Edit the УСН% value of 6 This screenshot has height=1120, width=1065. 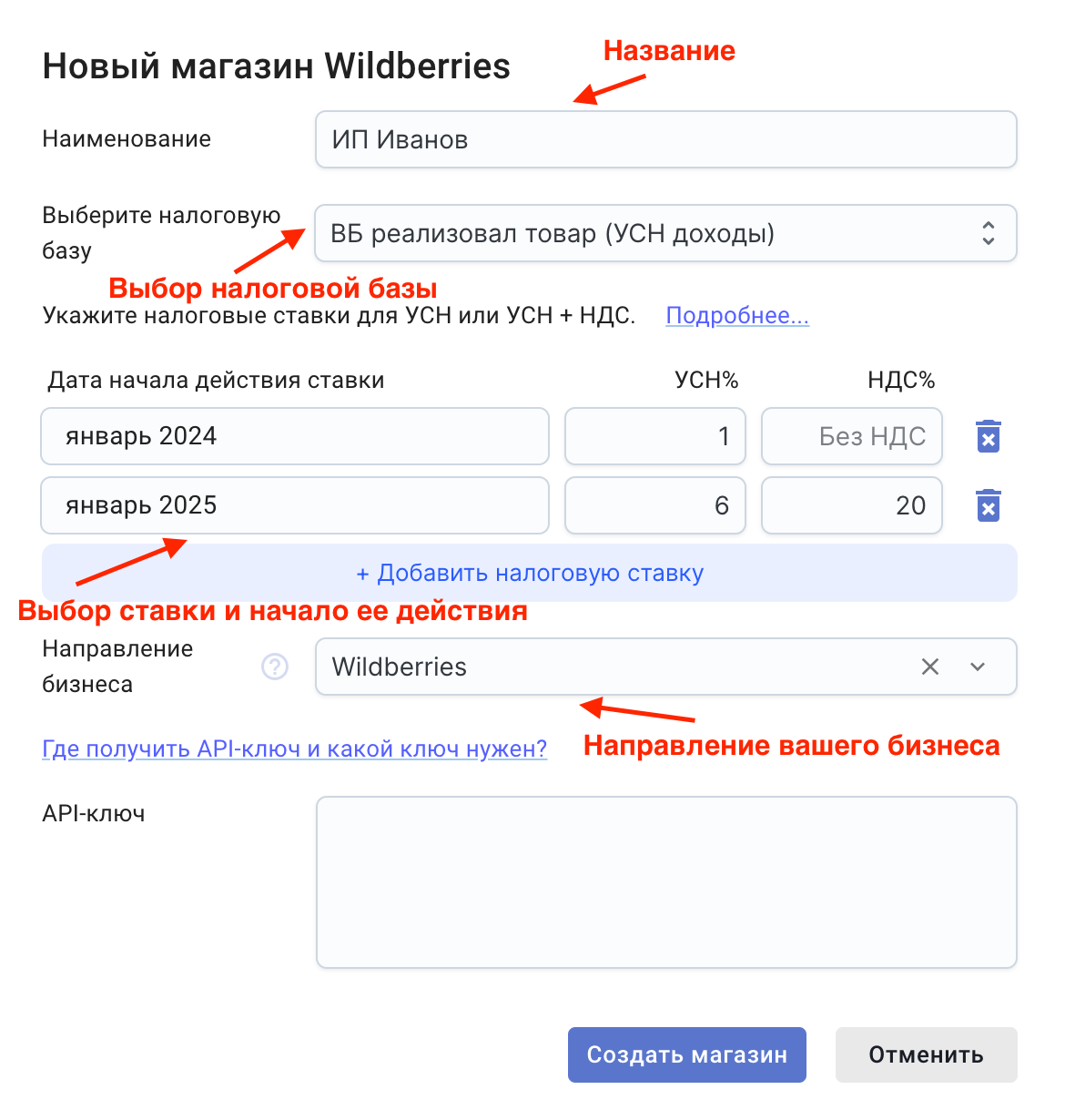[654, 505]
